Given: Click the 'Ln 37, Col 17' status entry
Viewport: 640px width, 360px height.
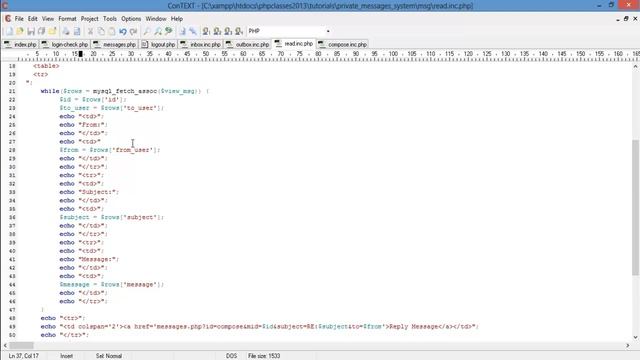Looking at the screenshot, I should (x=24, y=356).
